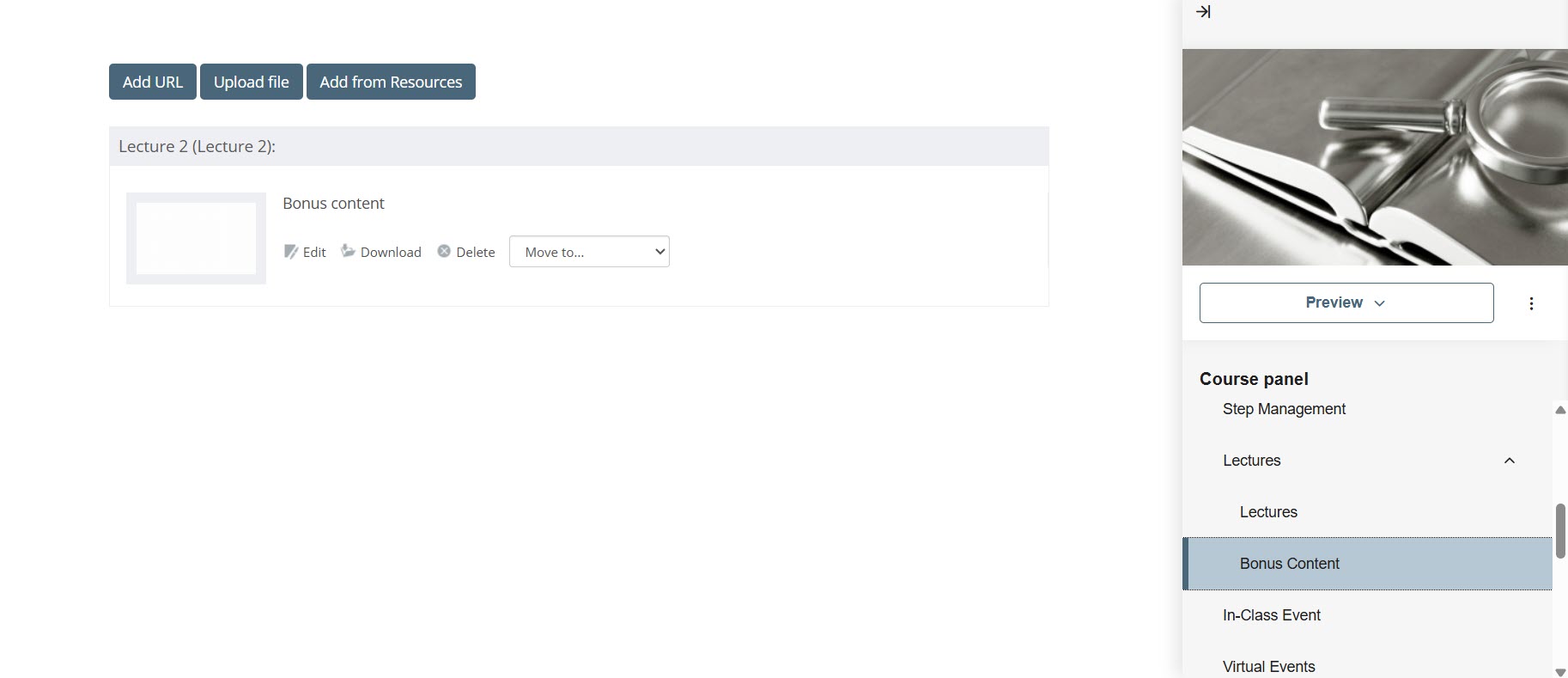Click the course panel scrollbar thumb
Screen dimensions: 1568x678
(x=1559, y=530)
